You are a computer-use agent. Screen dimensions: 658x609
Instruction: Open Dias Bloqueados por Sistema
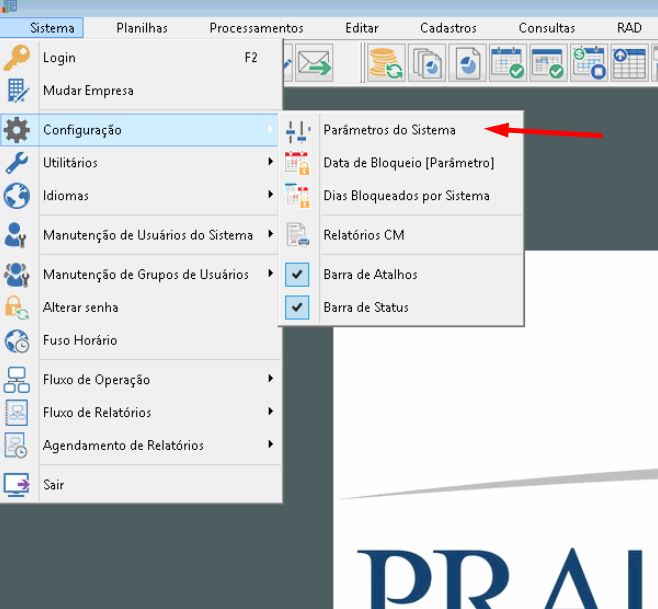401,196
